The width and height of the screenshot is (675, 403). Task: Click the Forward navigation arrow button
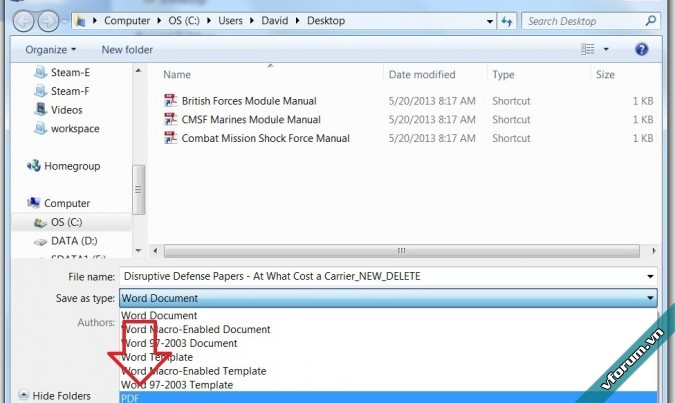click(x=48, y=21)
